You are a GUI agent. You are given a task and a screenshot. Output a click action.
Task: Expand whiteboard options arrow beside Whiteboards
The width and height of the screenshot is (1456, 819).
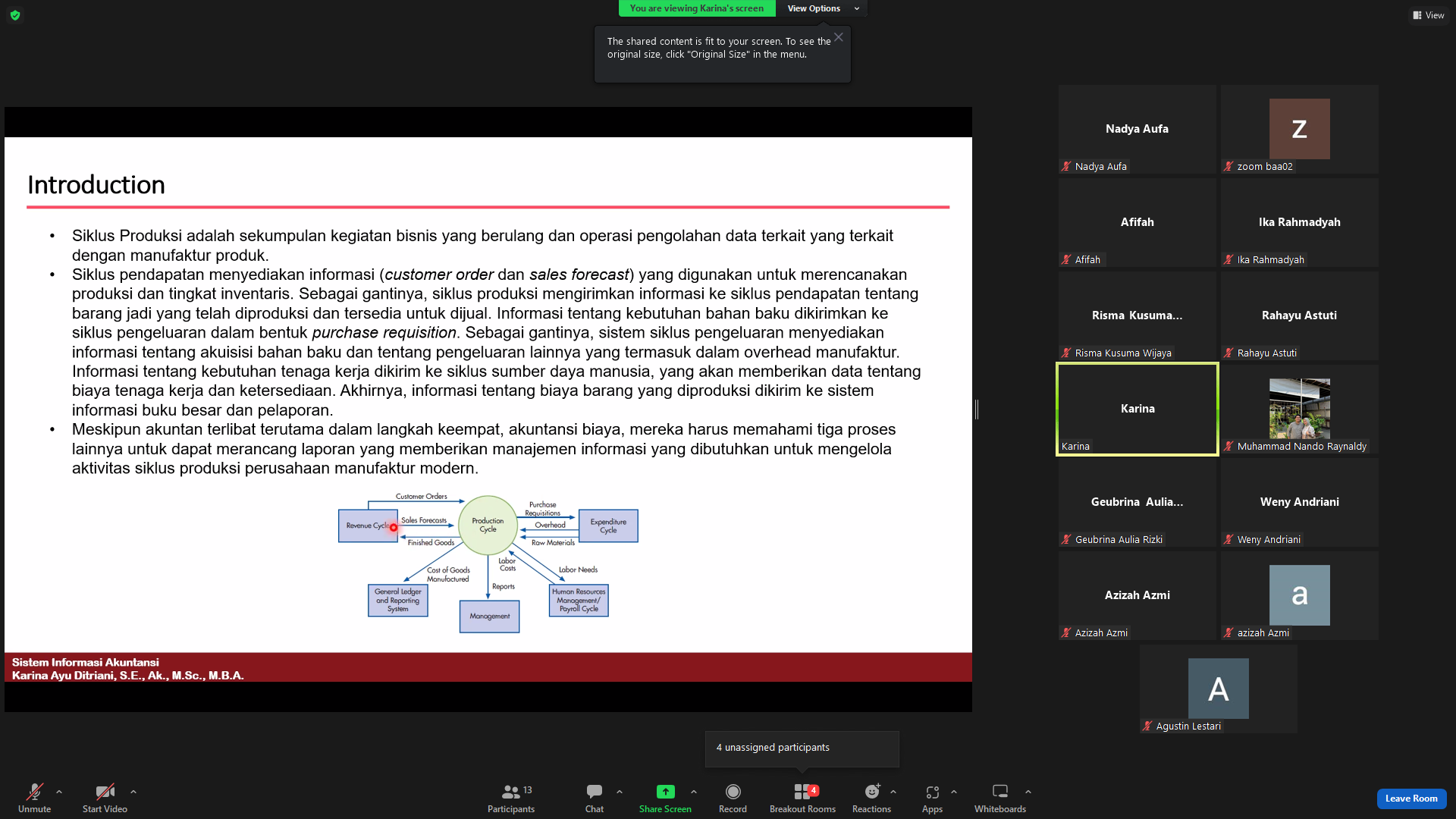(x=1028, y=792)
